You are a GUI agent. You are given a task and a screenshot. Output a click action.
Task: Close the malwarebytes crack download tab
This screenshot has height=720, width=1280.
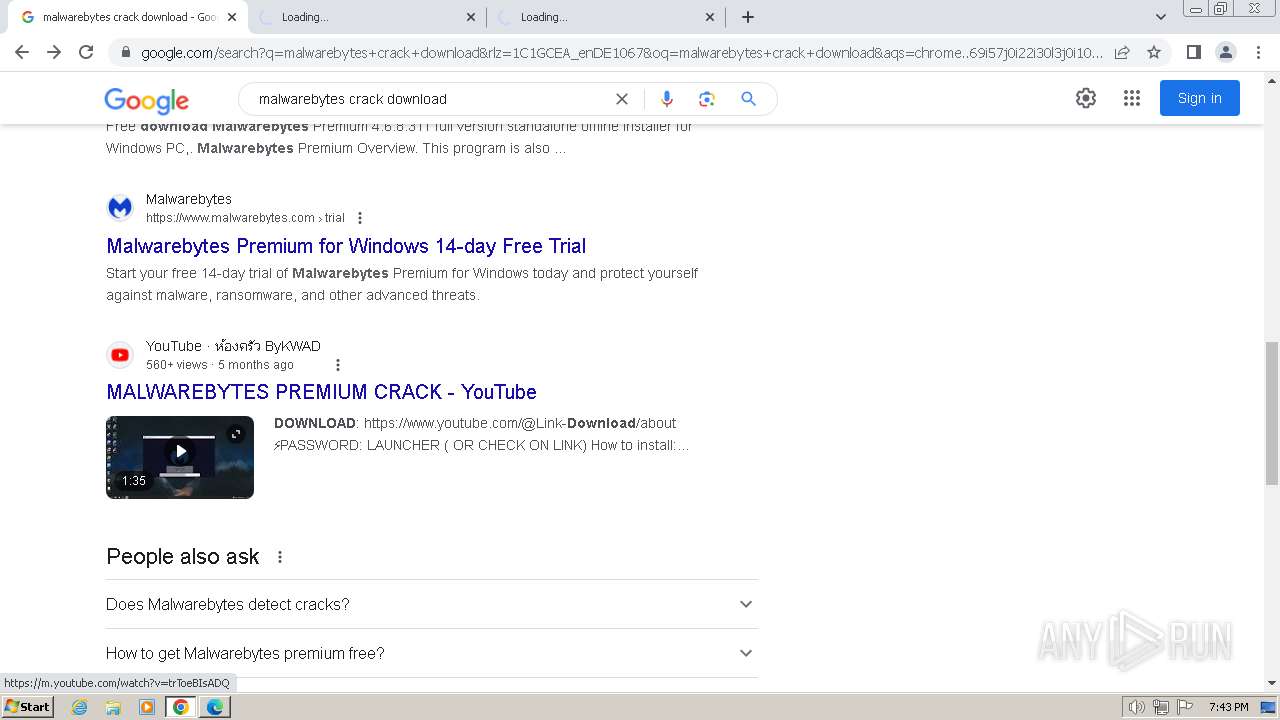click(232, 17)
